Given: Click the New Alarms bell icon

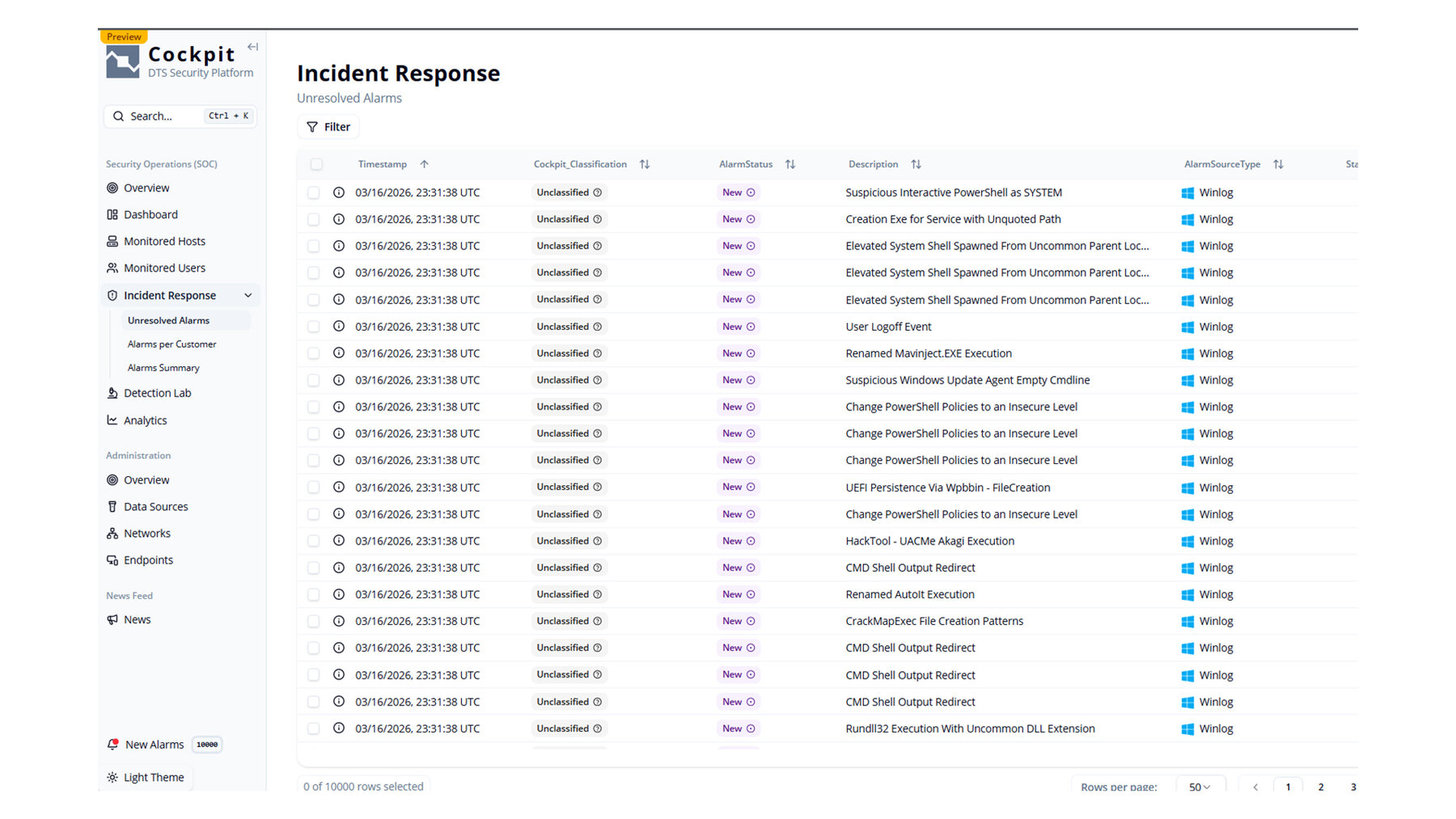Looking at the screenshot, I should [x=113, y=745].
